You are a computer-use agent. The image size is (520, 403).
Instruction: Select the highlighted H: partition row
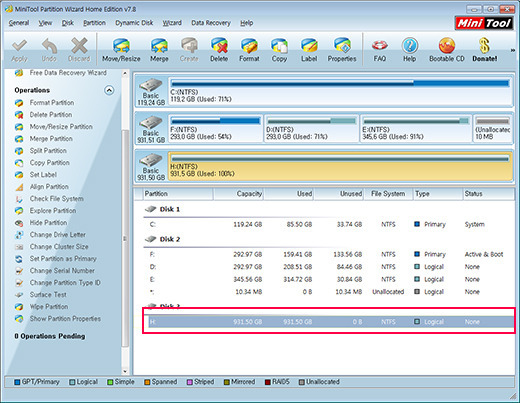pos(331,322)
